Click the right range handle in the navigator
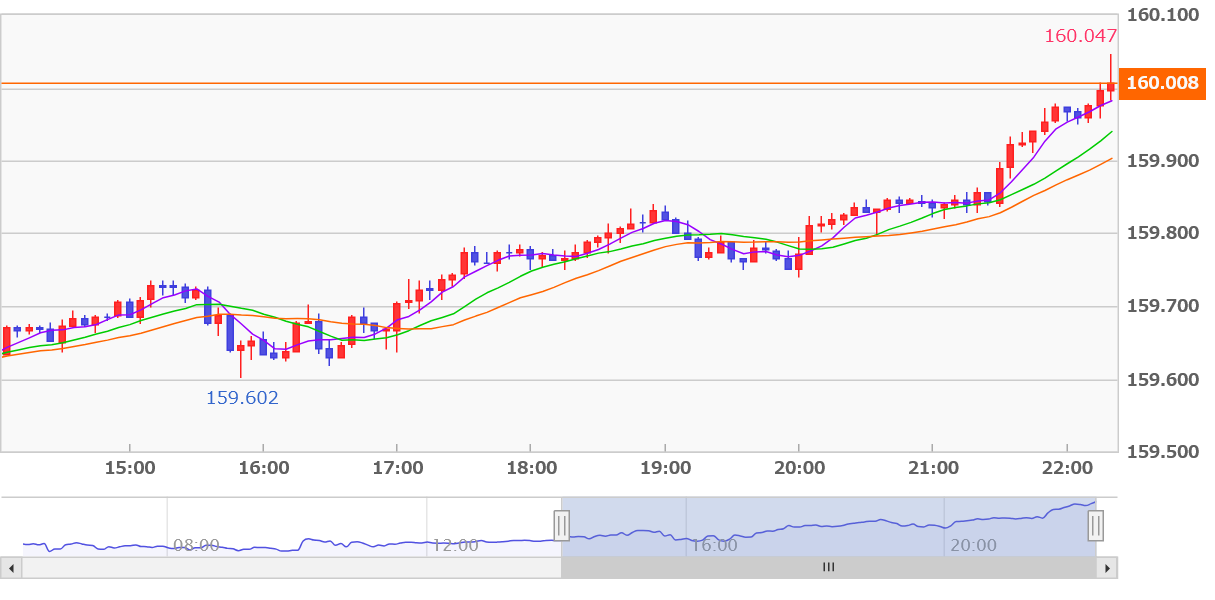Image resolution: width=1215 pixels, height=600 pixels. [x=1096, y=525]
